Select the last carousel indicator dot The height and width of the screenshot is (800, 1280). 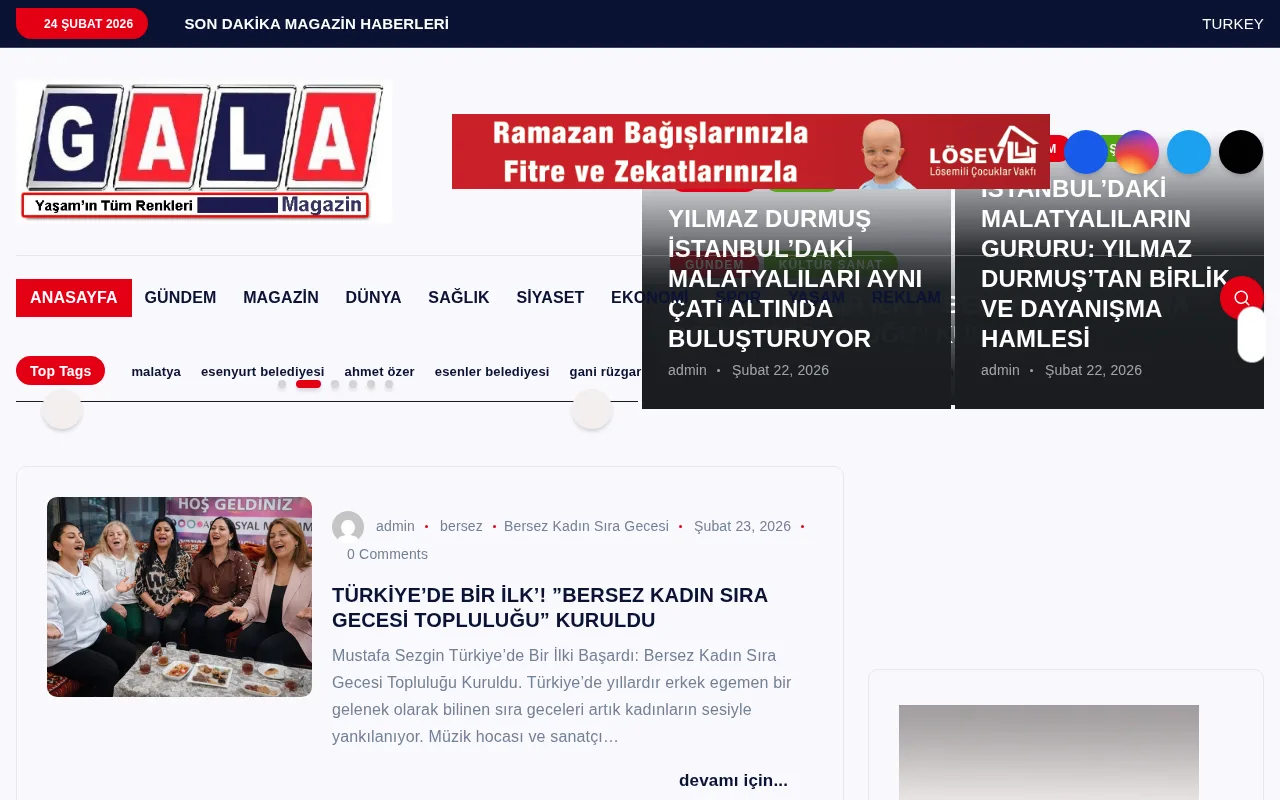[x=388, y=384]
